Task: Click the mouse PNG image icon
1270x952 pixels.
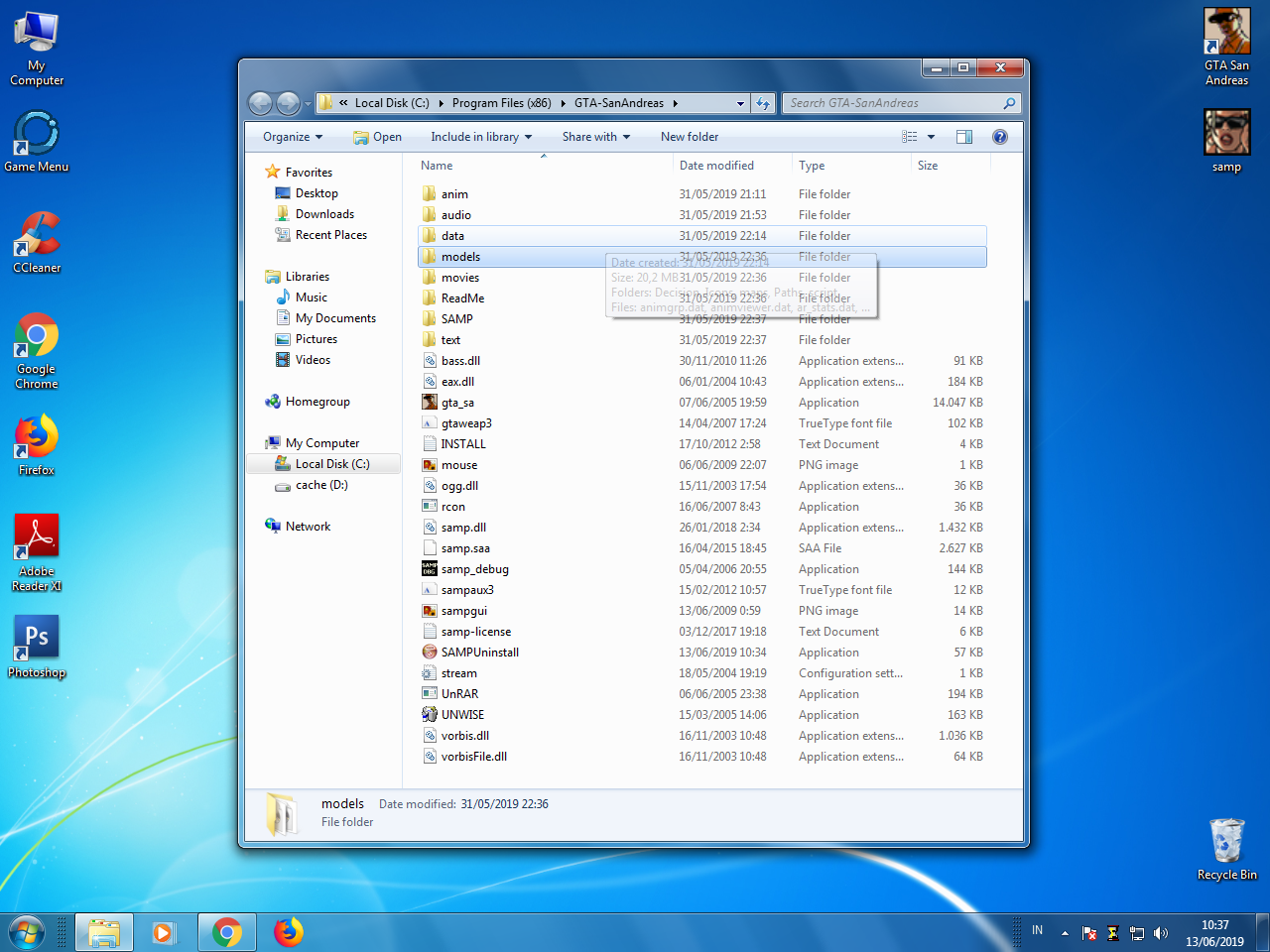Action: click(x=430, y=465)
